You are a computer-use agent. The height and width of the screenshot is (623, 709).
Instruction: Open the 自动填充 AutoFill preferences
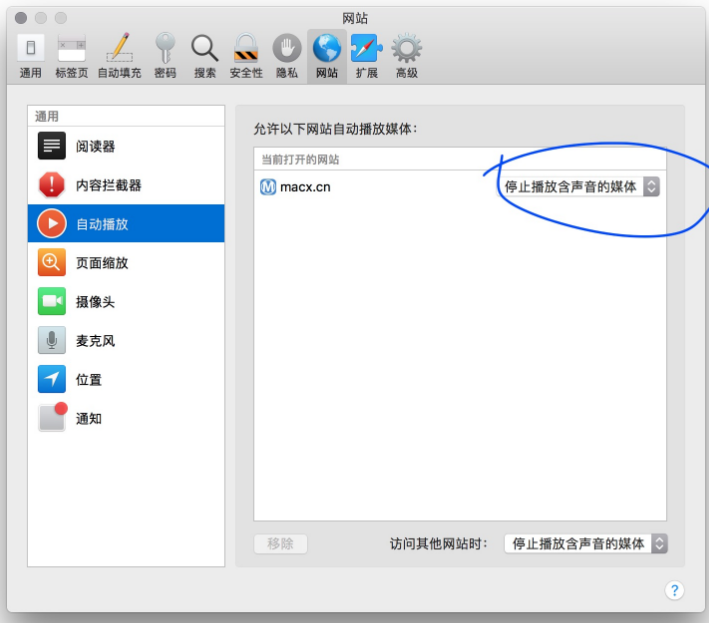pos(119,56)
